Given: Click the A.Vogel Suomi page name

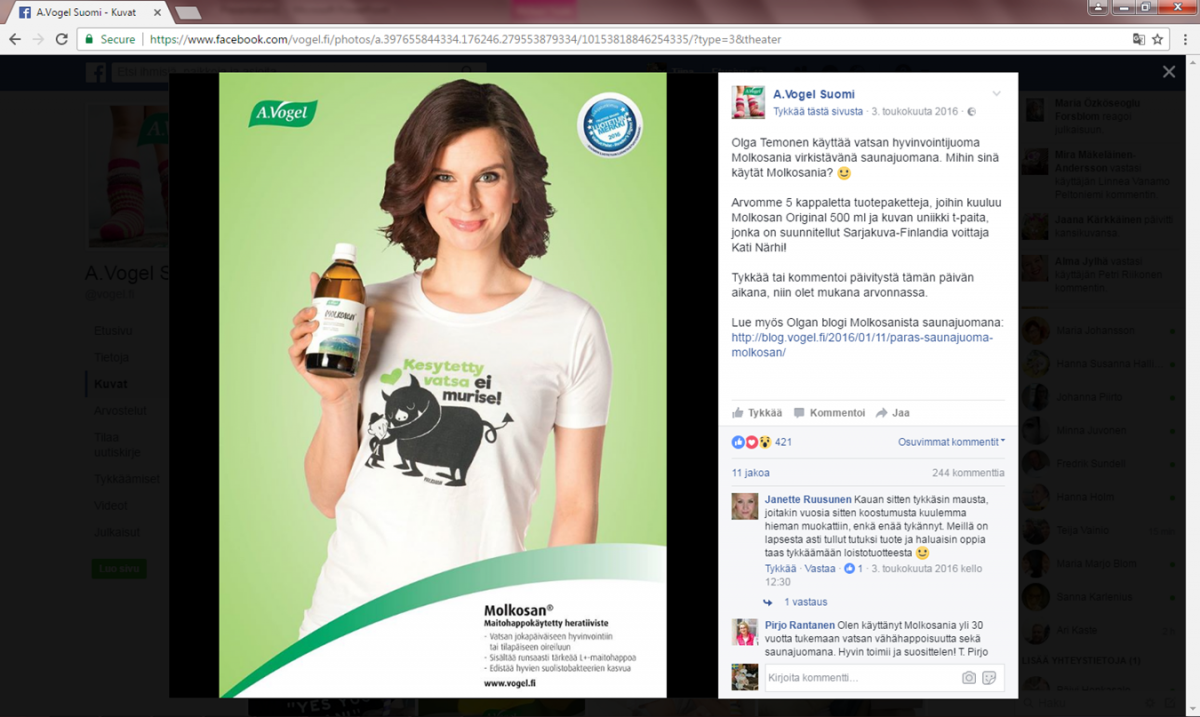Looking at the screenshot, I should point(816,94).
